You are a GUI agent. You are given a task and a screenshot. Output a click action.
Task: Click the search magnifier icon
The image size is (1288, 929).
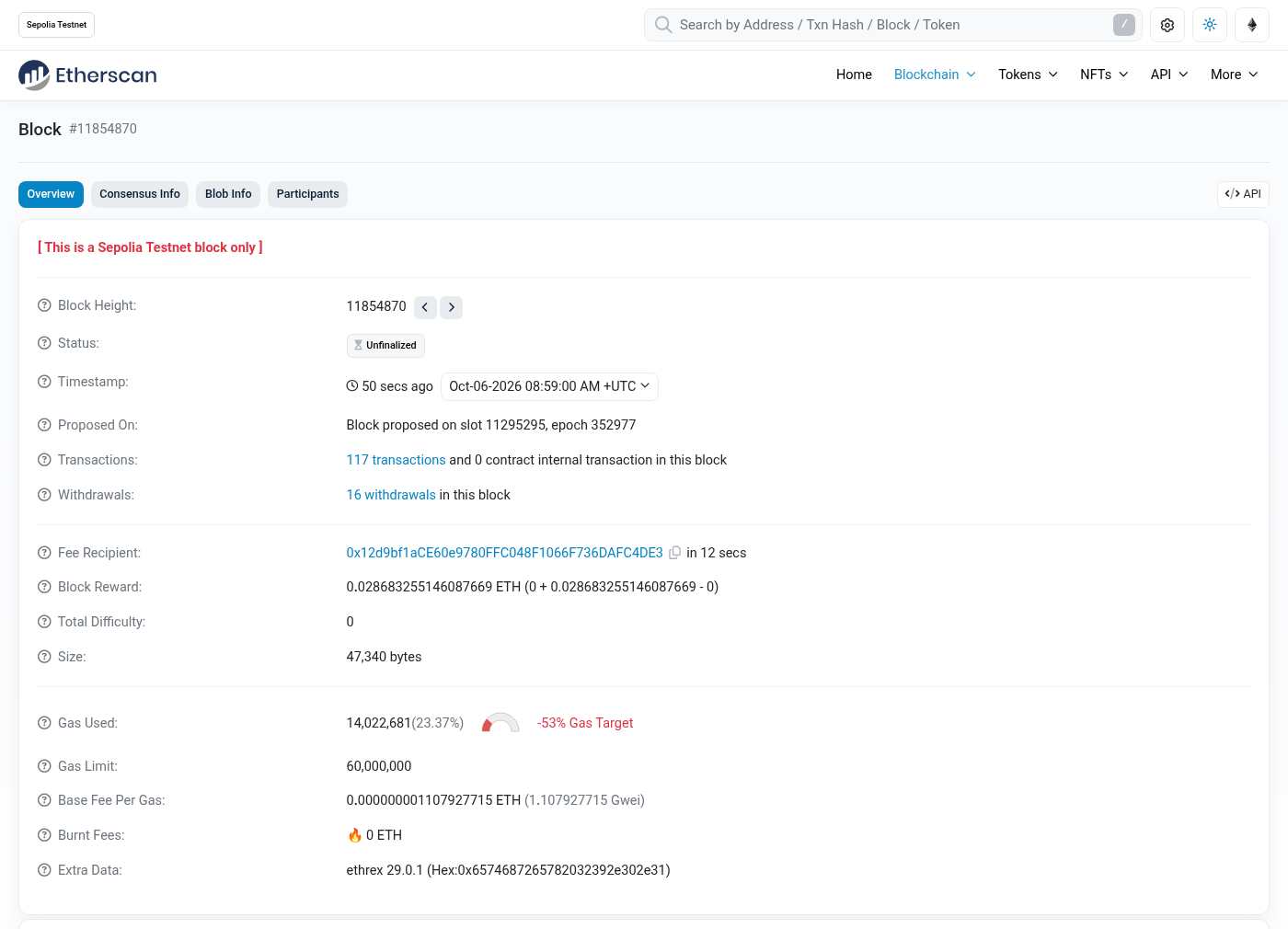[663, 25]
